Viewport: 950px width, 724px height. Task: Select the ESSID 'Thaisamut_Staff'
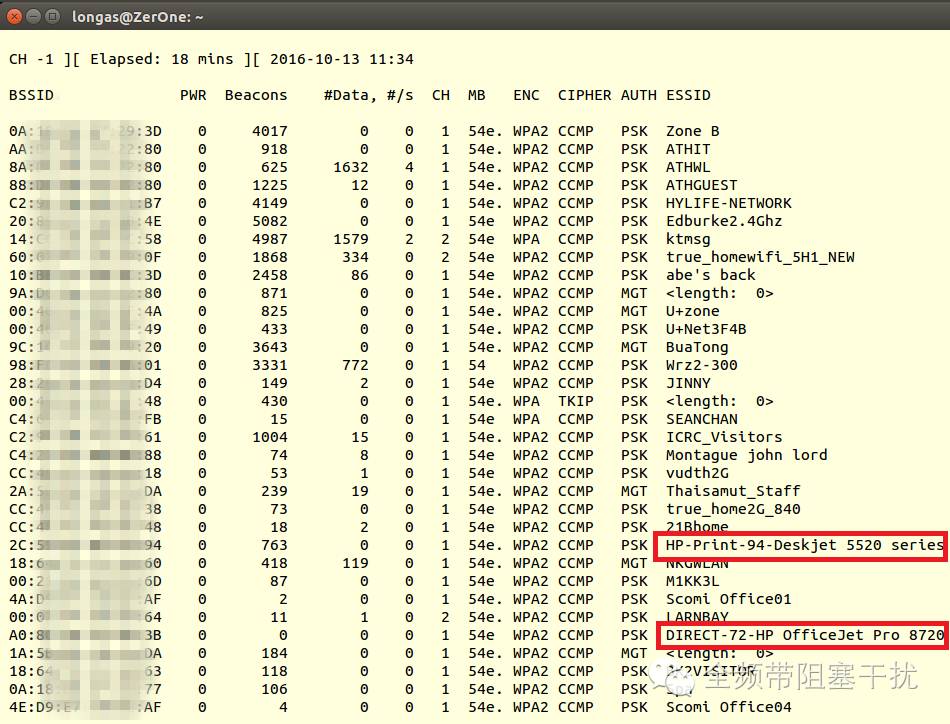(x=733, y=491)
